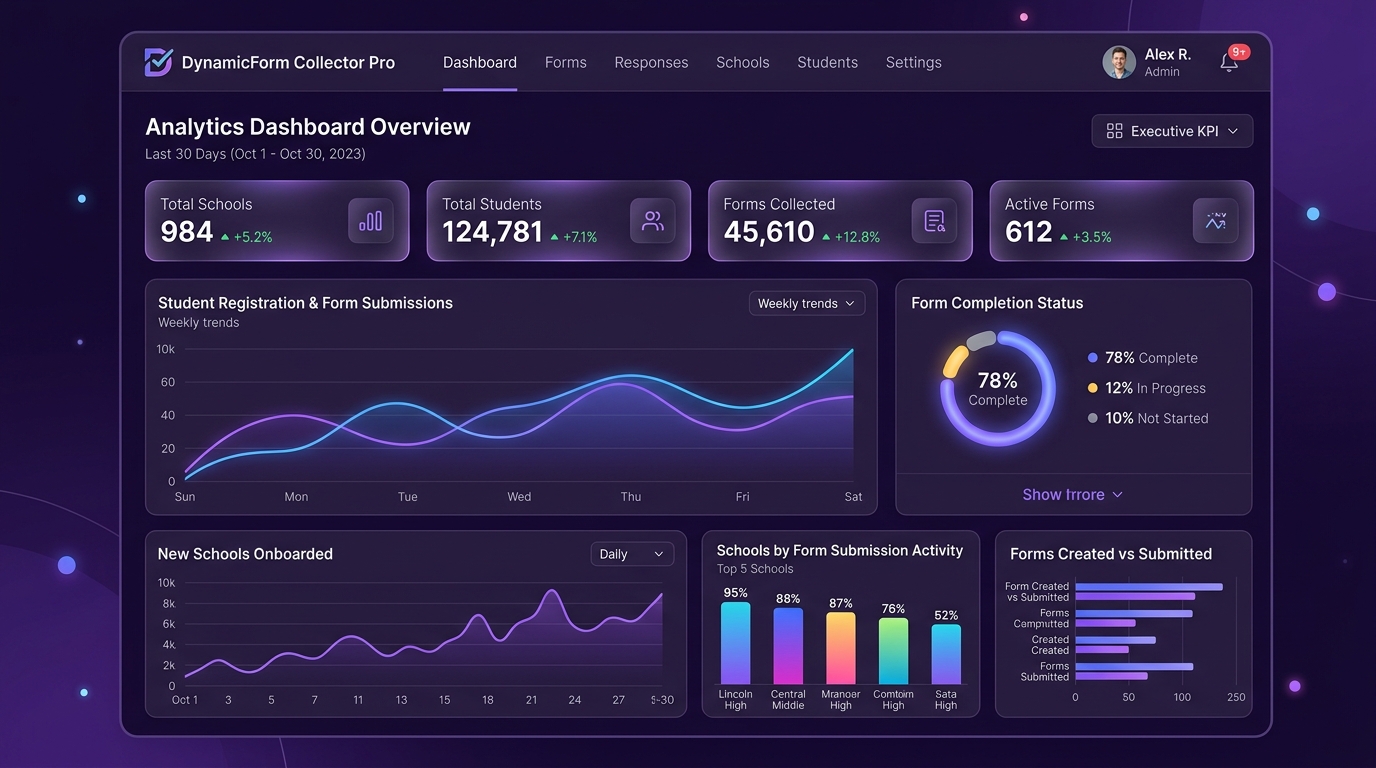The height and width of the screenshot is (768, 1376).
Task: Click the "New Schools Onboarded" chart title
Action: 245,554
